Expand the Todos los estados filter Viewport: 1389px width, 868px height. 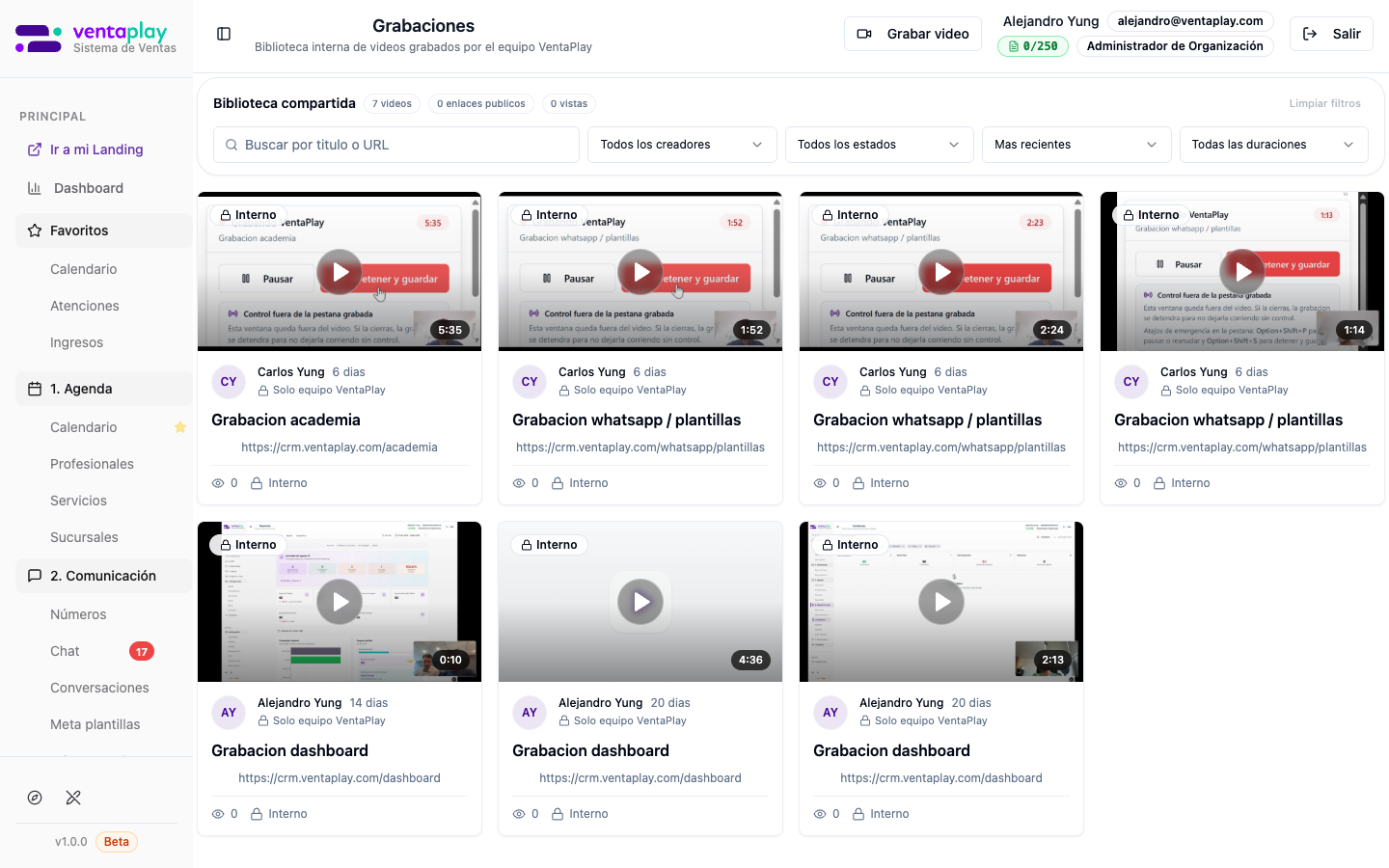pyautogui.click(x=878, y=145)
